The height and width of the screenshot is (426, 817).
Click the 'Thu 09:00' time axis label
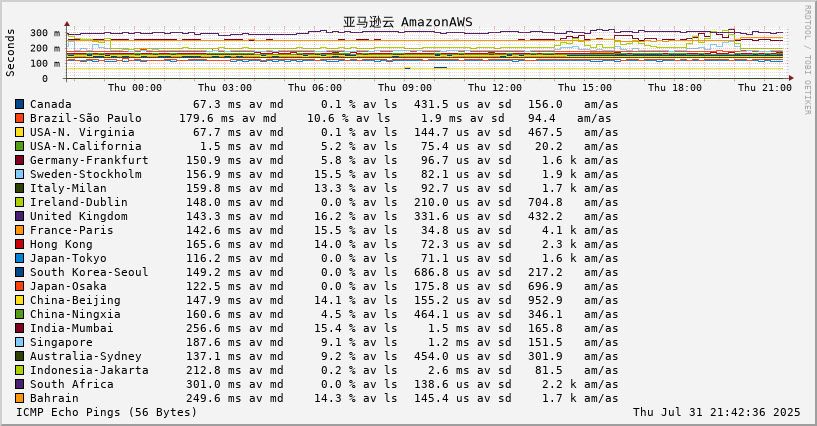(x=405, y=87)
